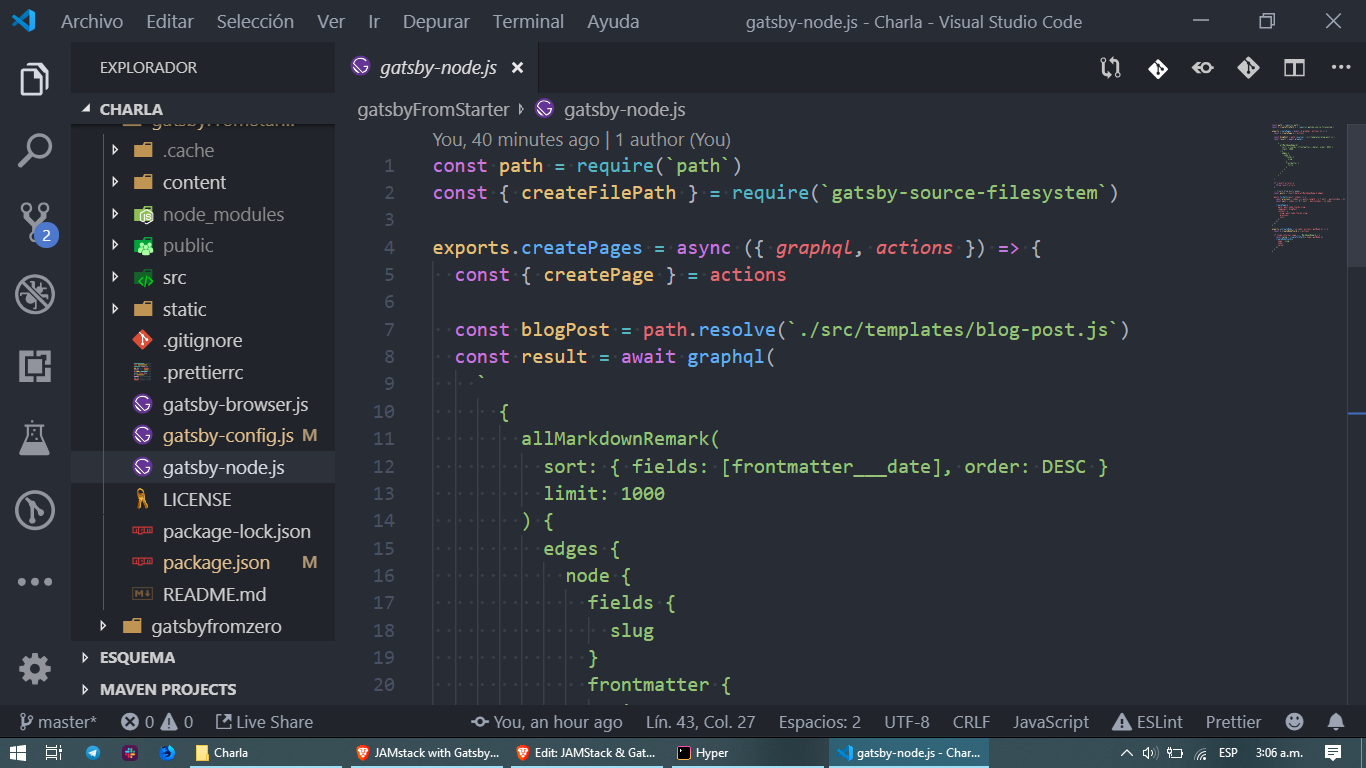This screenshot has height=768, width=1366.
Task: Open the Debug view in activity bar
Action: [35, 295]
